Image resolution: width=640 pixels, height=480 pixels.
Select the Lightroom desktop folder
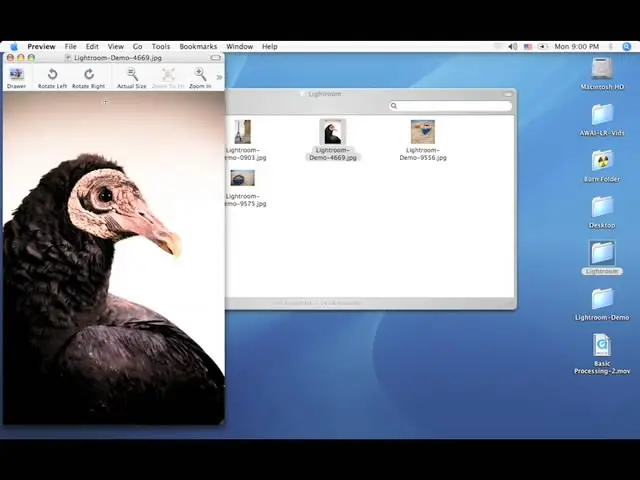pyautogui.click(x=602, y=253)
